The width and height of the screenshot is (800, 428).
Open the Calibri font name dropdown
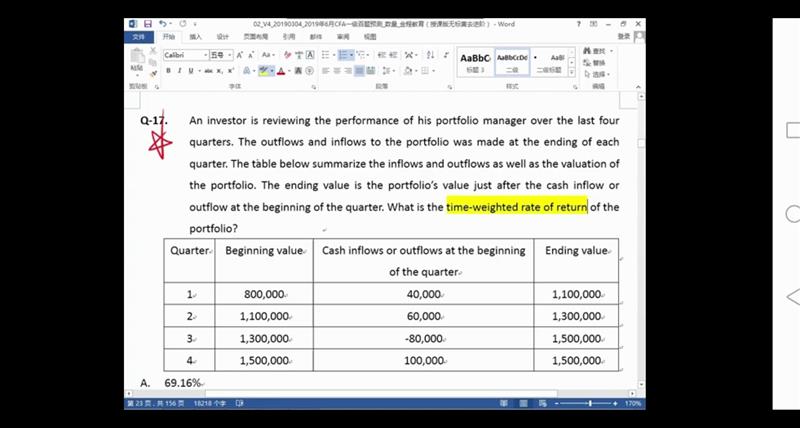click(x=206, y=55)
